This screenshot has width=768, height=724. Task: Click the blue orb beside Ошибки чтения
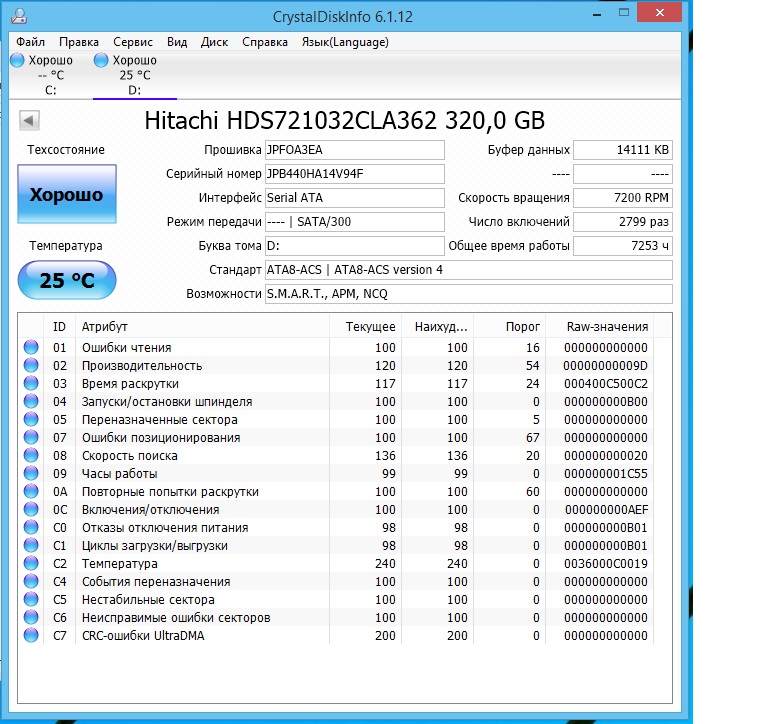[31, 348]
